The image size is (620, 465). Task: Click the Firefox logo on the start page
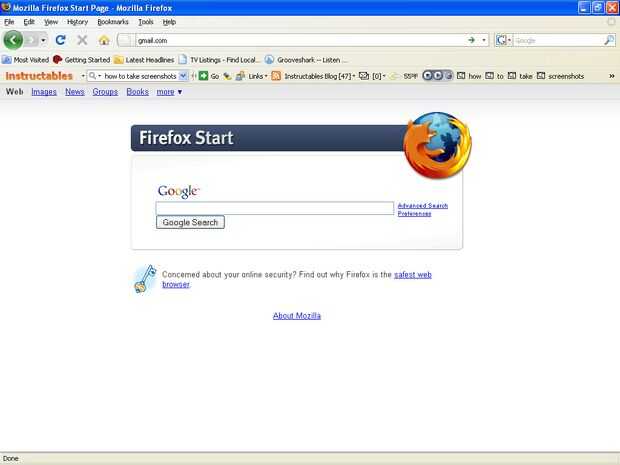click(437, 145)
